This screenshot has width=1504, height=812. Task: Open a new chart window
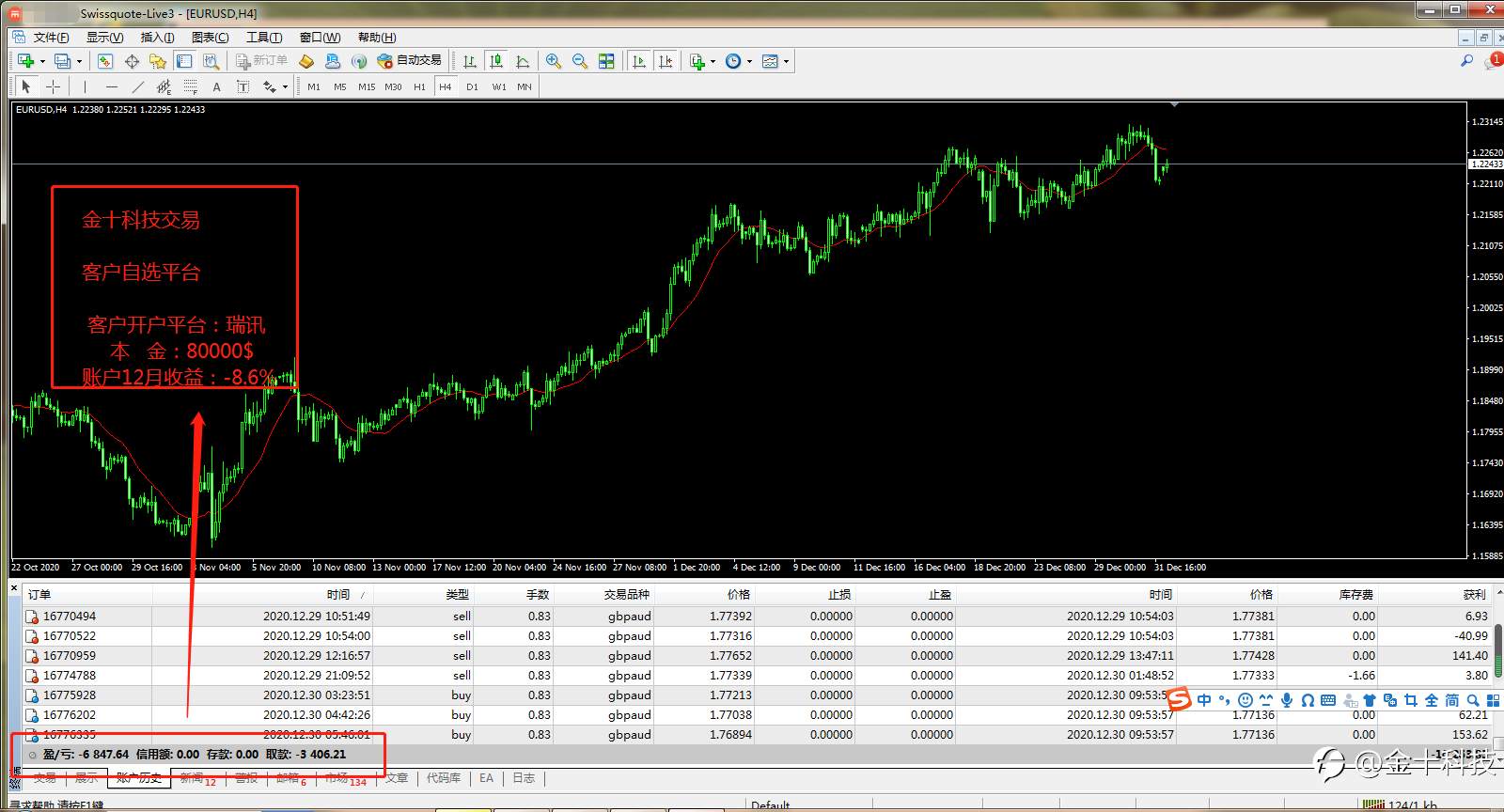tap(26, 61)
